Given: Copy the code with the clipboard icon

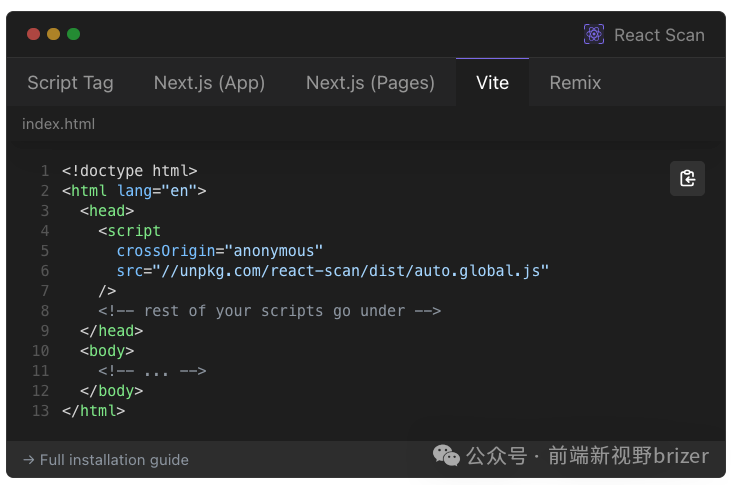Looking at the screenshot, I should pyautogui.click(x=687, y=178).
